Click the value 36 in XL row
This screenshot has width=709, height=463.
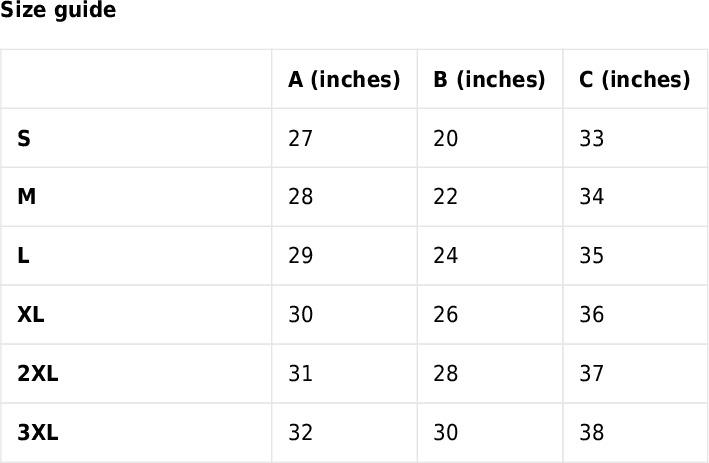(x=591, y=314)
